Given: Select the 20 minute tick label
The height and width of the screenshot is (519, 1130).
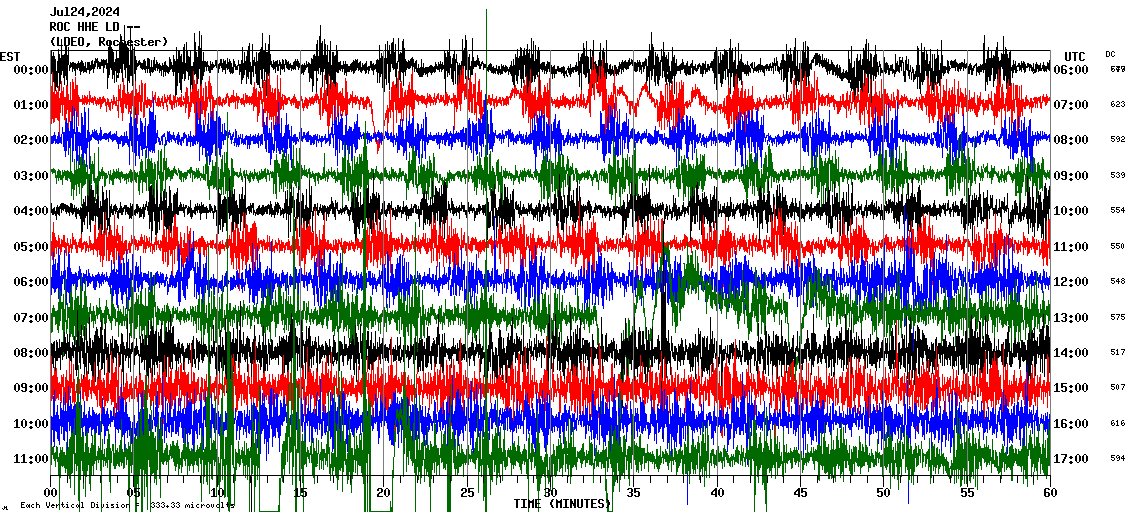Looking at the screenshot, I should [x=384, y=493].
